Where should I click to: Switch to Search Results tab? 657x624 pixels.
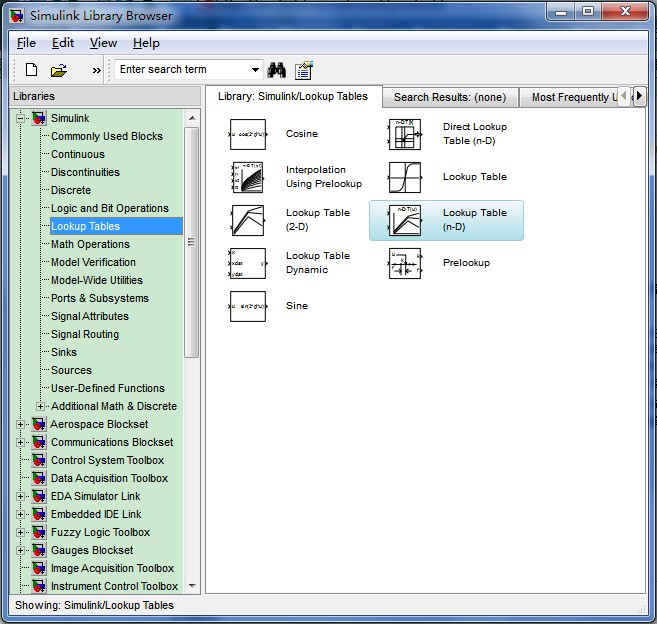450,97
